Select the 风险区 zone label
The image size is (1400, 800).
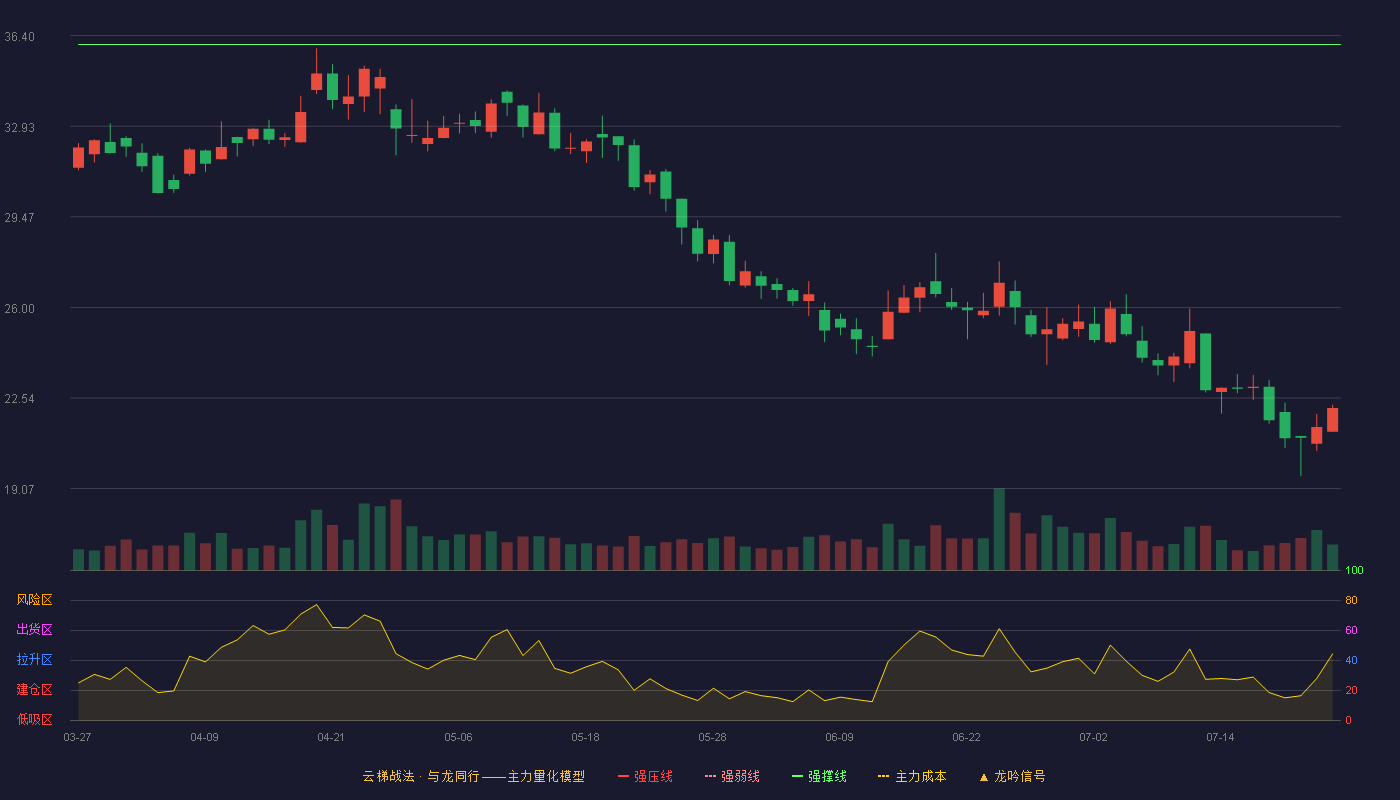[x=34, y=600]
